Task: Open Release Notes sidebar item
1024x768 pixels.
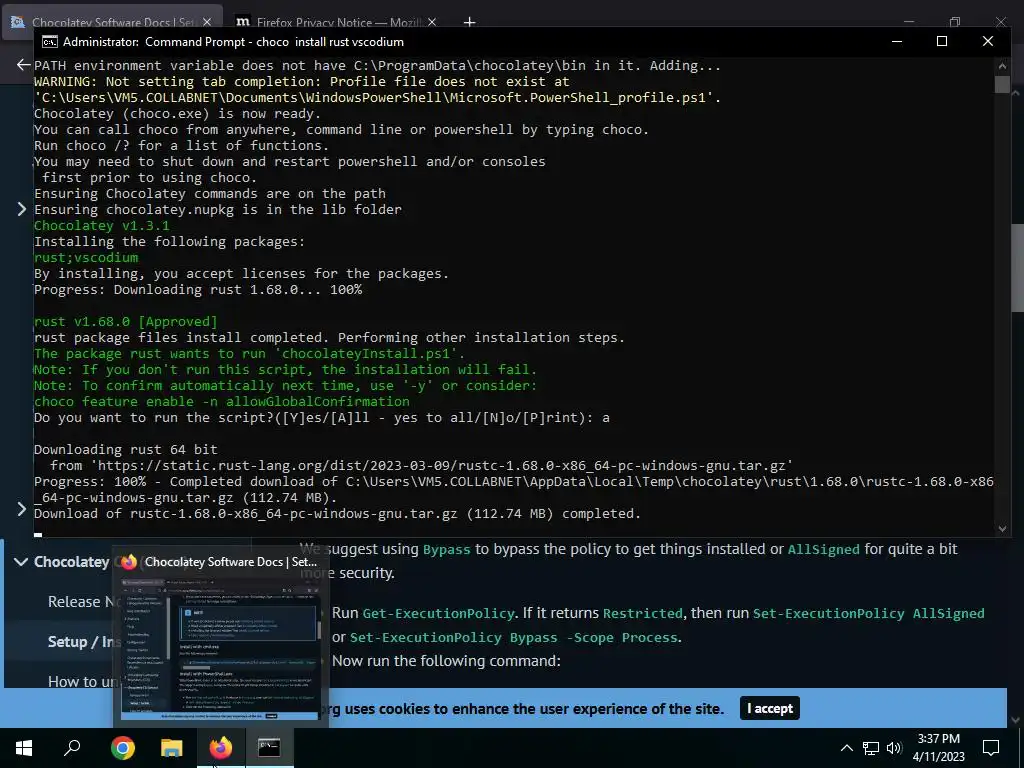Action: coord(84,601)
